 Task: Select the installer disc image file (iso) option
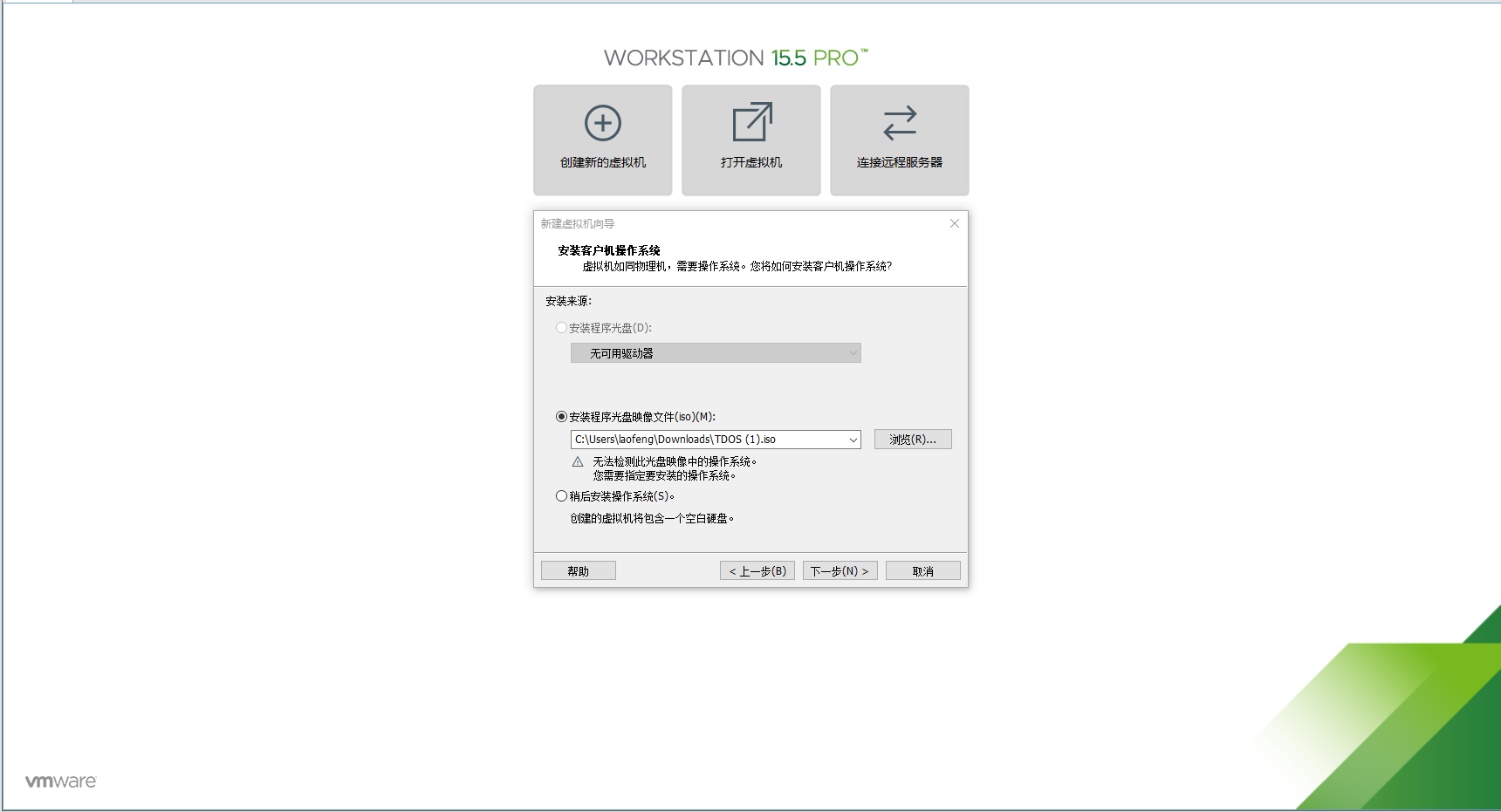click(x=561, y=417)
